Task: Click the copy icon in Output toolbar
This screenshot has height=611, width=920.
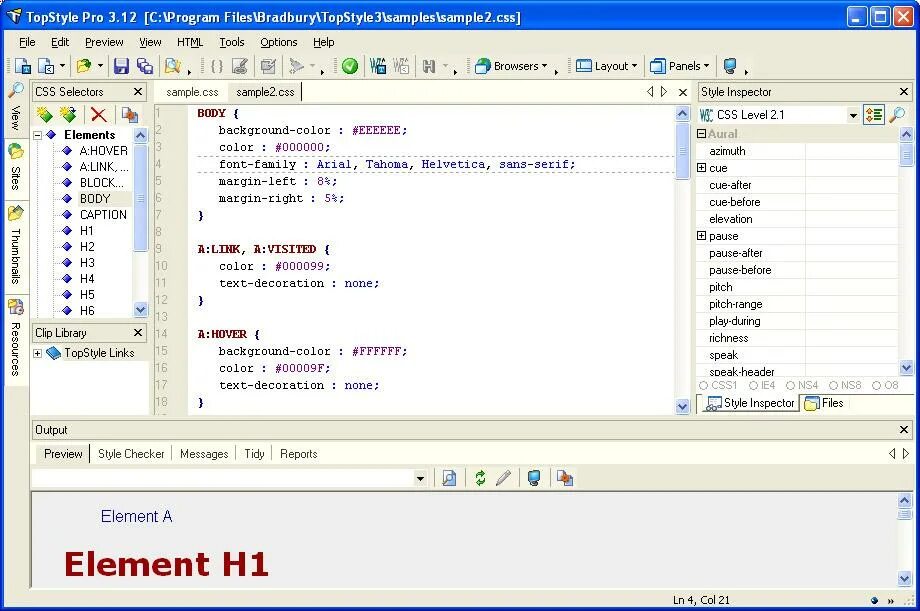Action: (565, 478)
